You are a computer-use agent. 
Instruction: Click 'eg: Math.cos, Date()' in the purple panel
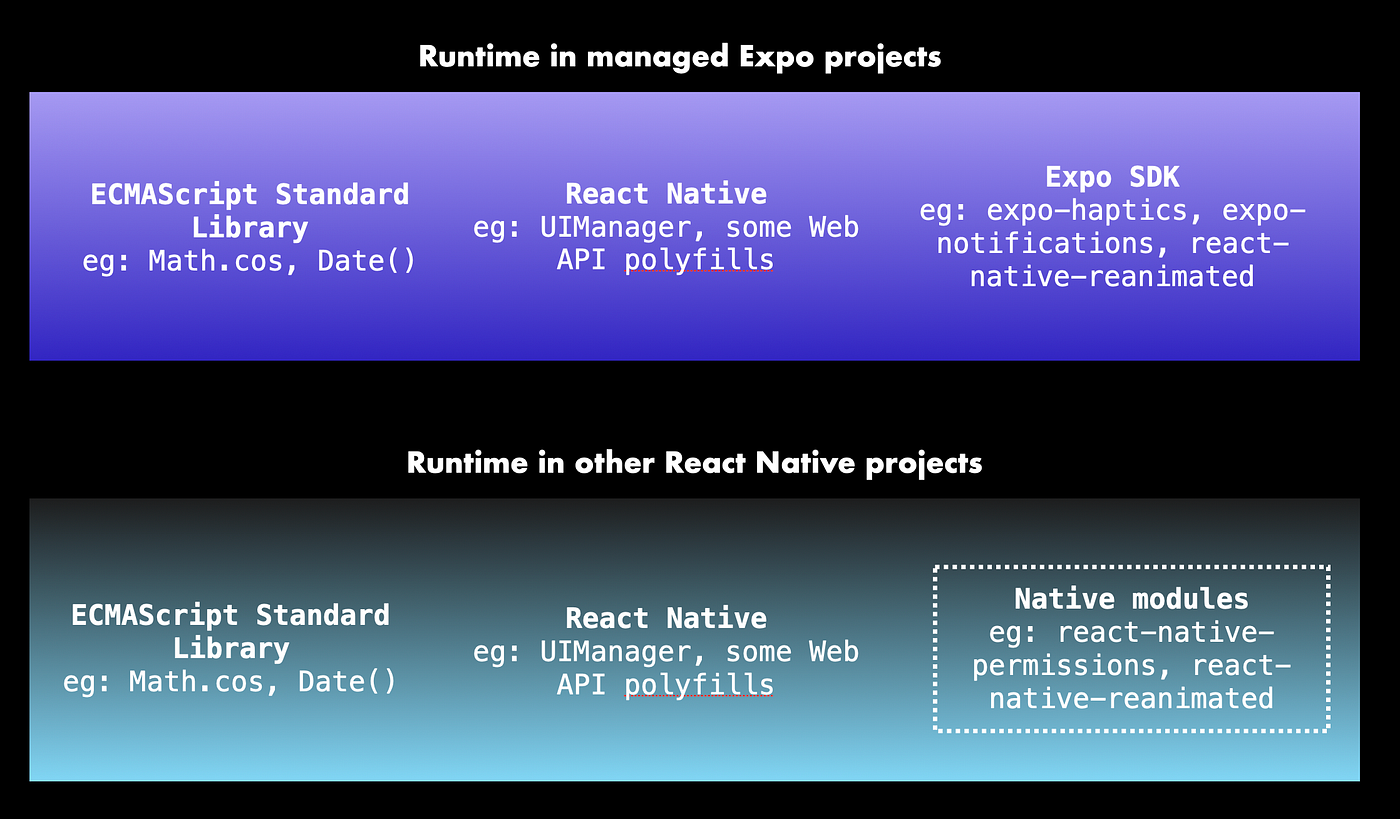[249, 262]
